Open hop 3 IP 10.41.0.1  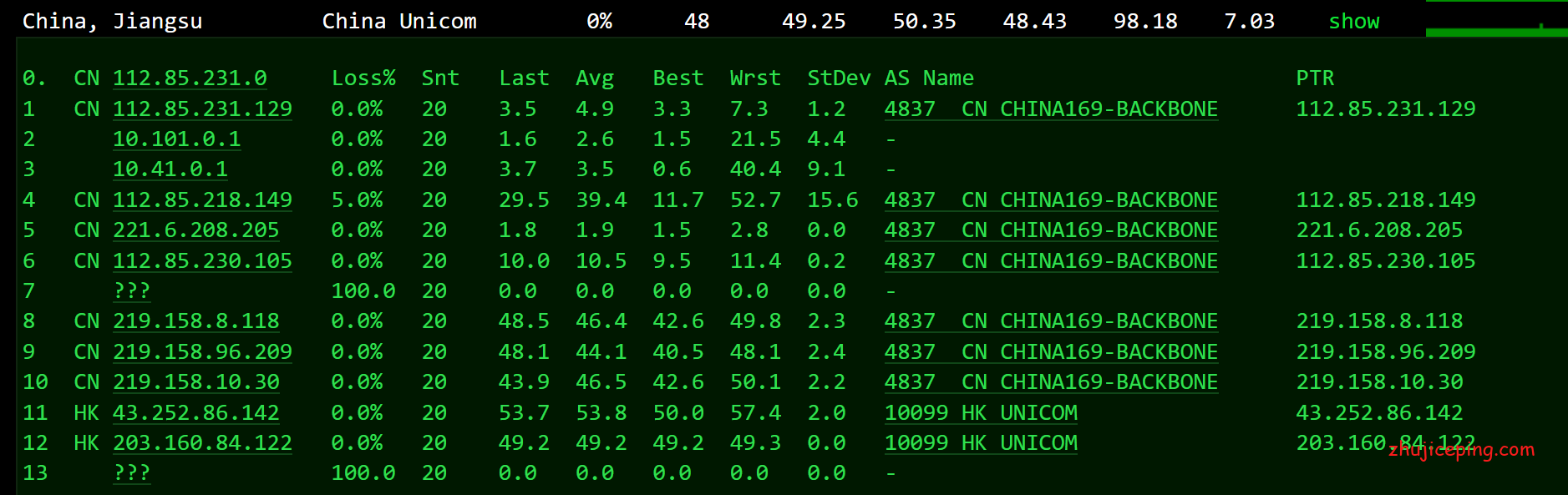pyautogui.click(x=170, y=169)
